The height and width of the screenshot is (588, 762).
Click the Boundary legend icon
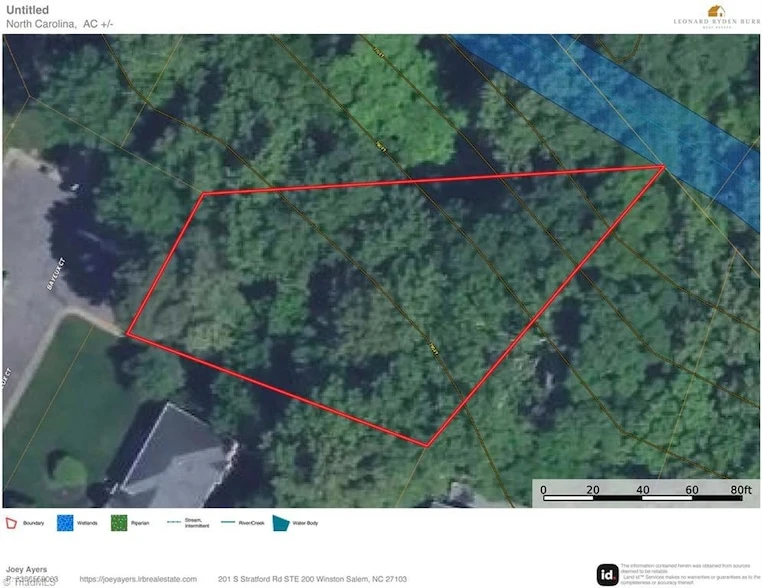pos(12,522)
